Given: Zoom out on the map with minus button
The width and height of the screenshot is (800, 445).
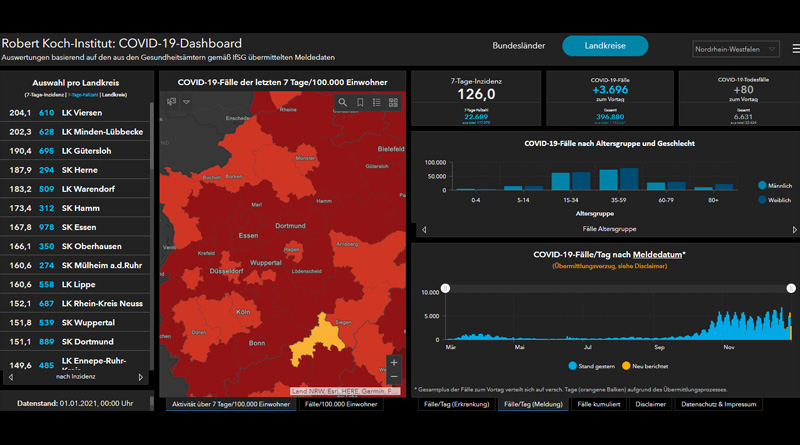Looking at the screenshot, I should pos(394,377).
